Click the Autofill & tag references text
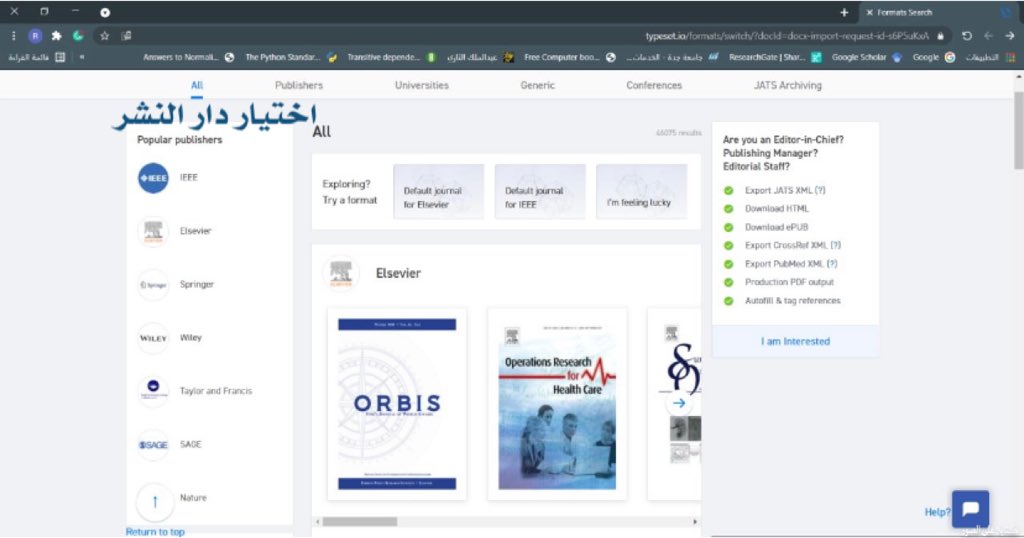The width and height of the screenshot is (1024, 538). coord(793,300)
